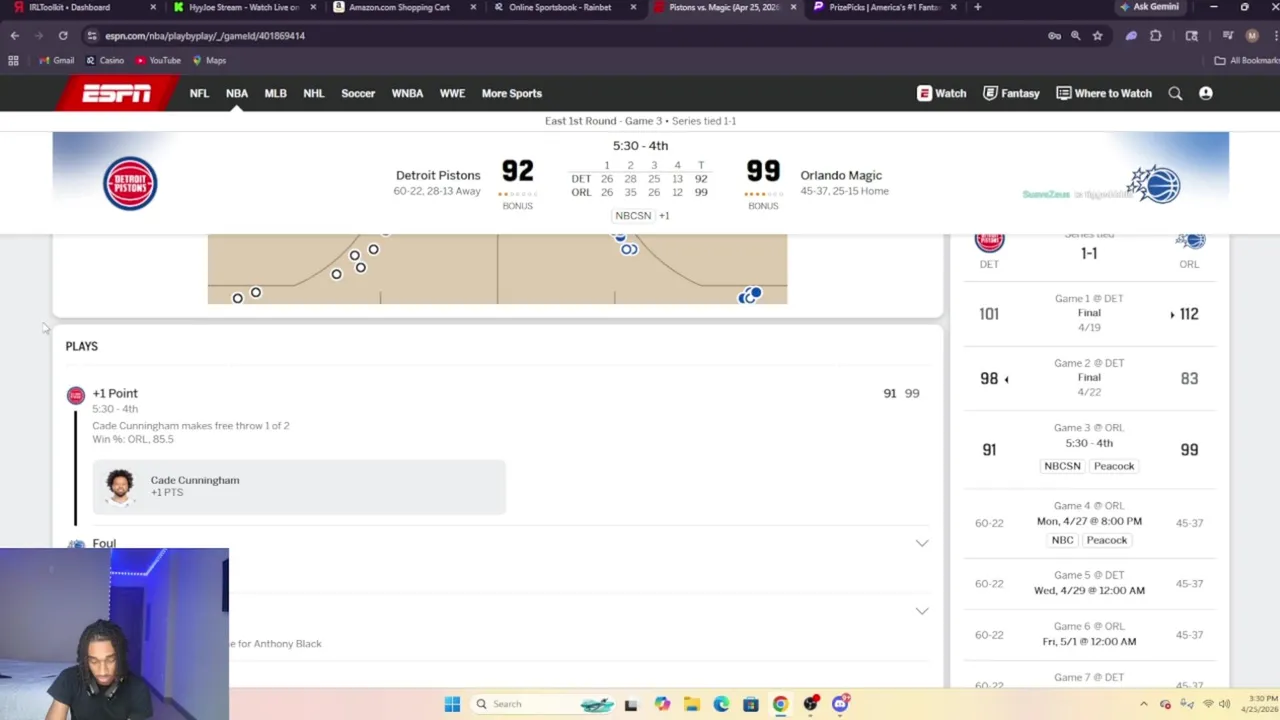1280x720 pixels.
Task: Click Pistons icon beside +1 Point play
Action: [76, 396]
